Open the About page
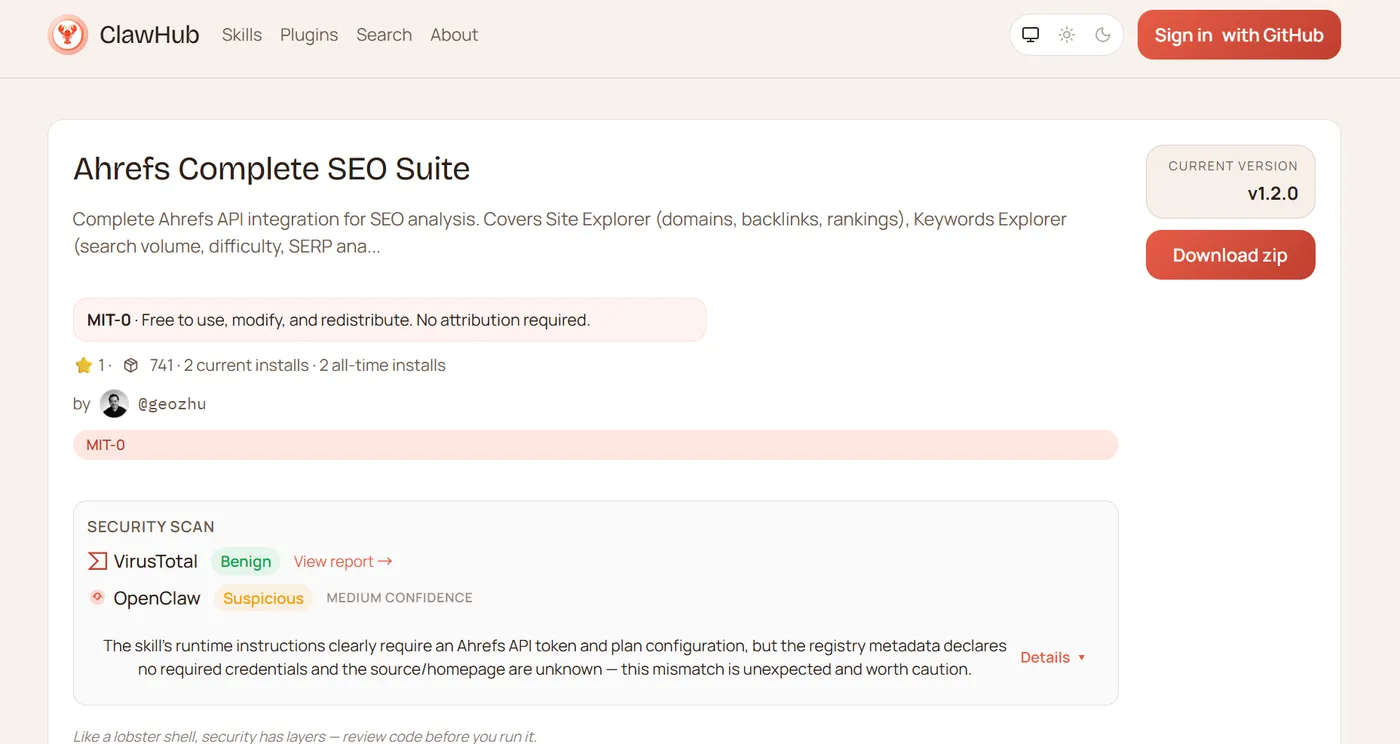 454,35
